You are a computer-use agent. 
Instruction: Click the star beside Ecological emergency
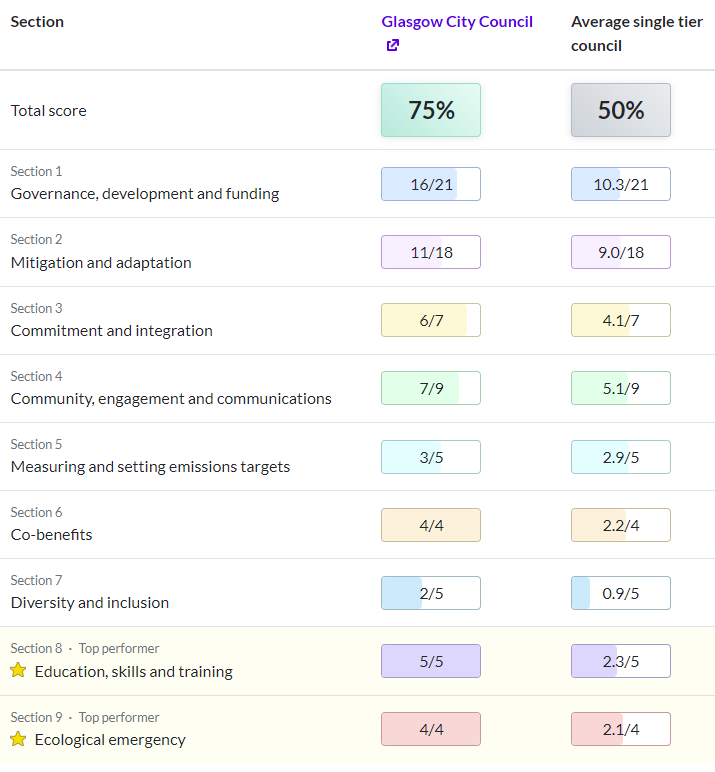point(18,739)
